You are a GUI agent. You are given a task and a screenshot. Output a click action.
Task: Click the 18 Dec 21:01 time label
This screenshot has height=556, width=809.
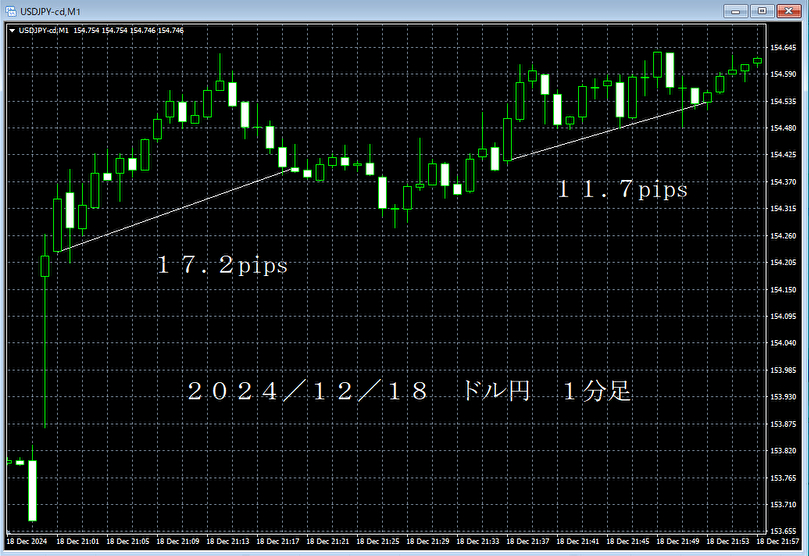(x=77, y=542)
